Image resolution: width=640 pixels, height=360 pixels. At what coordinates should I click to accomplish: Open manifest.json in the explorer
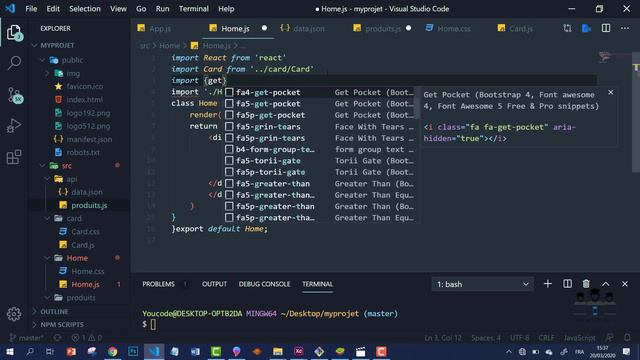tap(89, 139)
